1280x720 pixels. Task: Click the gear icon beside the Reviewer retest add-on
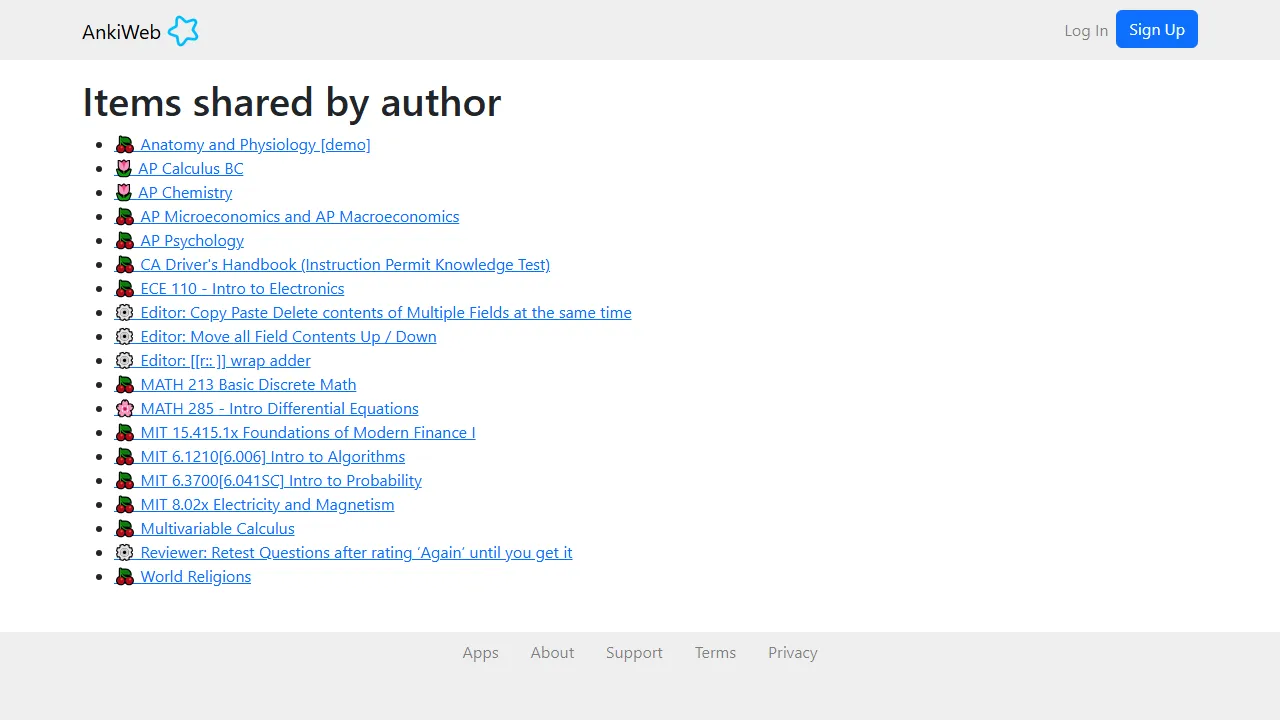124,552
